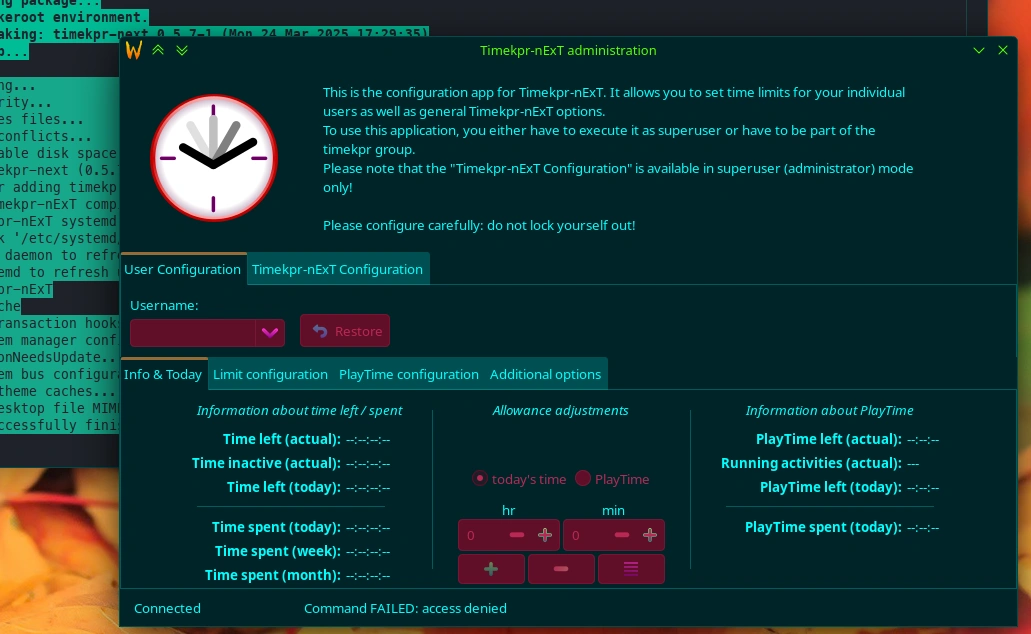Click the Timekpr clock logo image

click(214, 158)
